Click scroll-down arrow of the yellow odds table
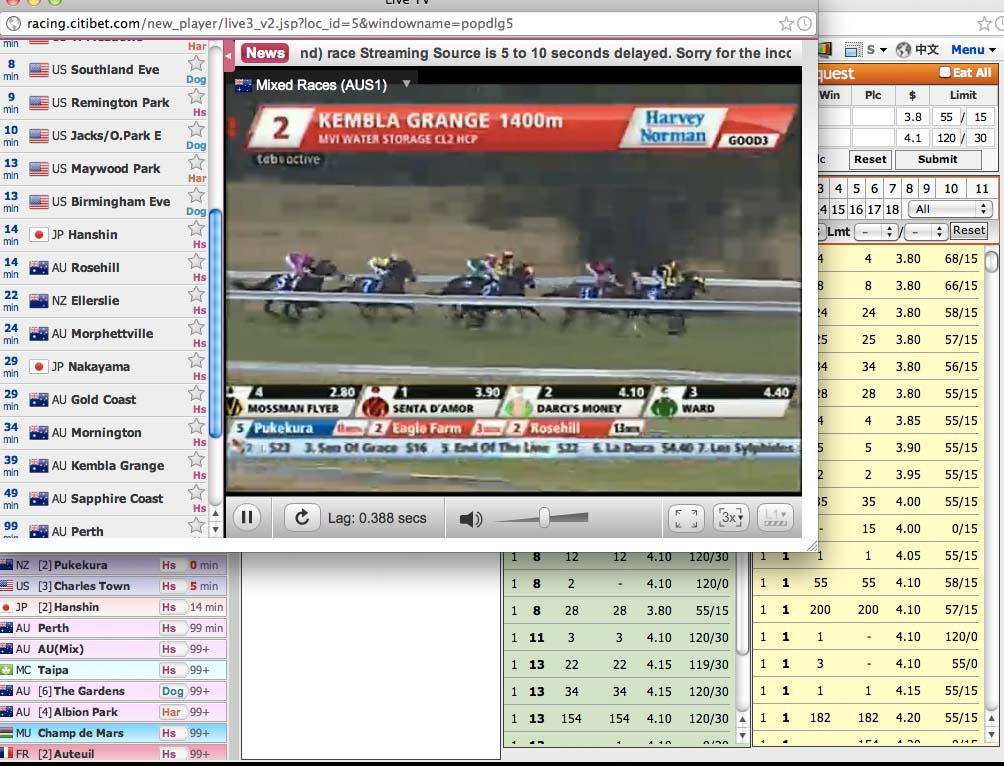Screen dimensions: 1004x766 click(x=991, y=735)
